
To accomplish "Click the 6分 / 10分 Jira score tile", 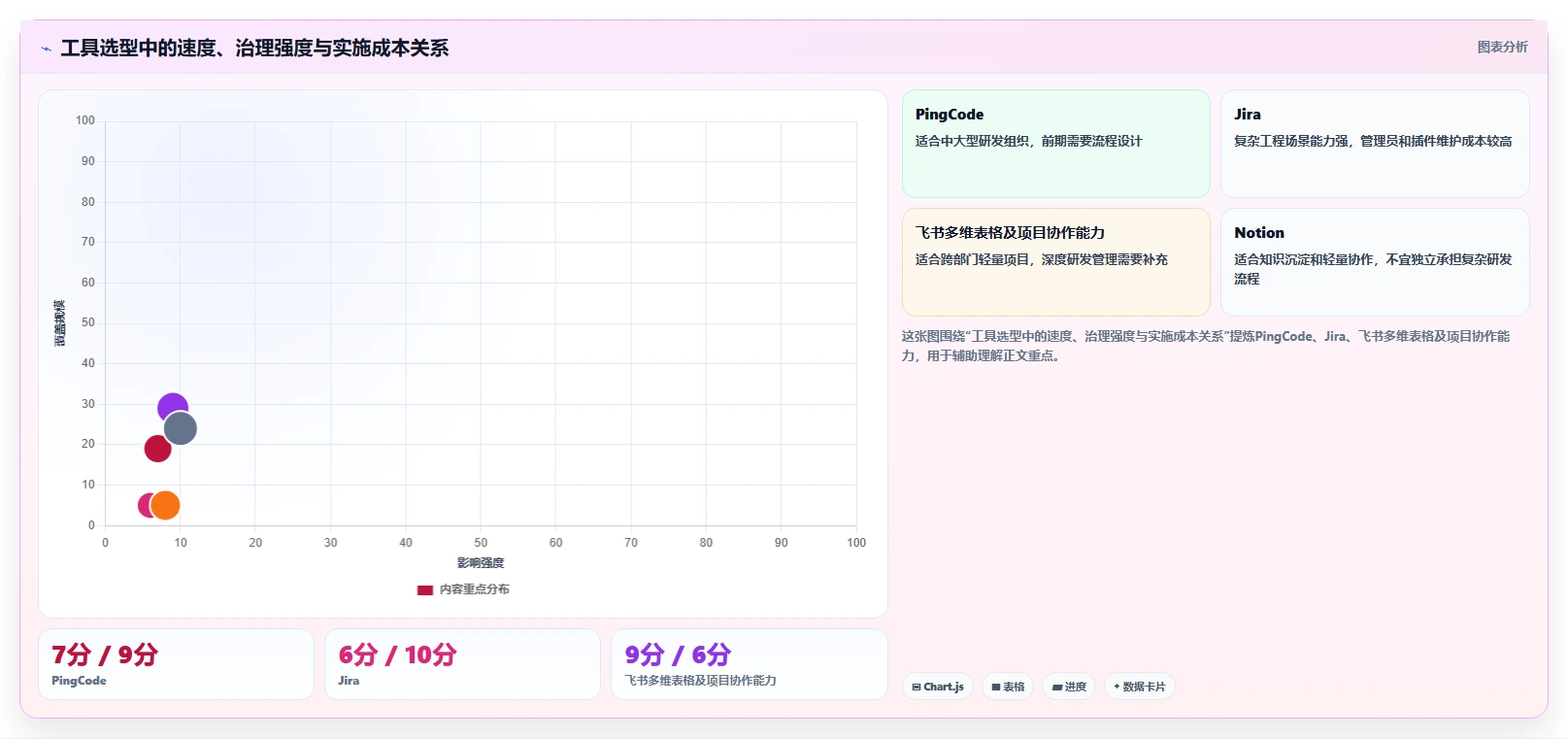I will pyautogui.click(x=462, y=664).
